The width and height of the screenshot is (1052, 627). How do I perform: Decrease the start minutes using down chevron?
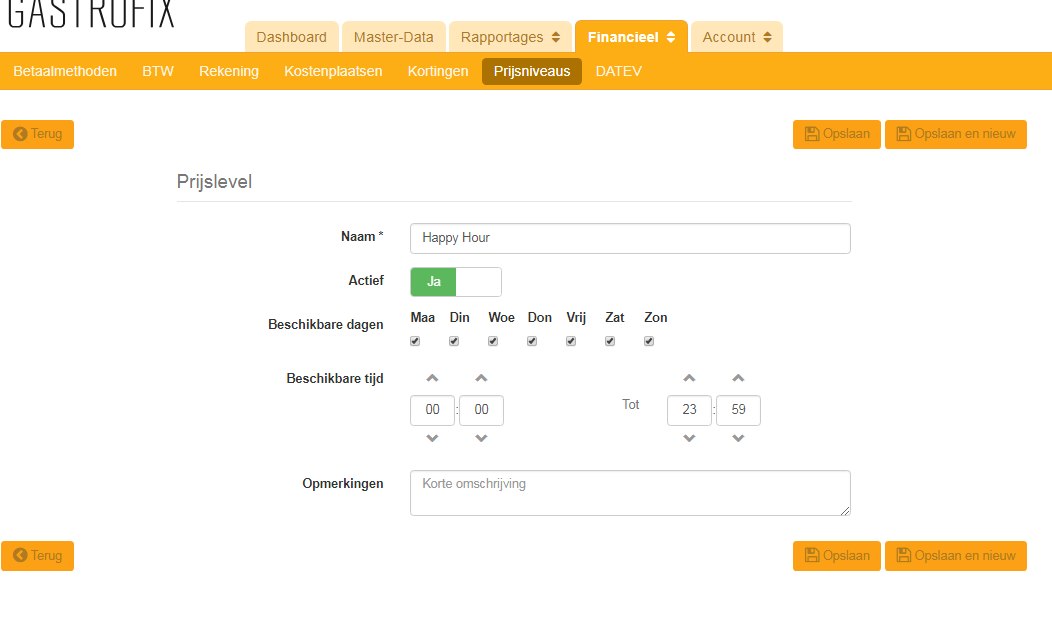click(x=481, y=438)
